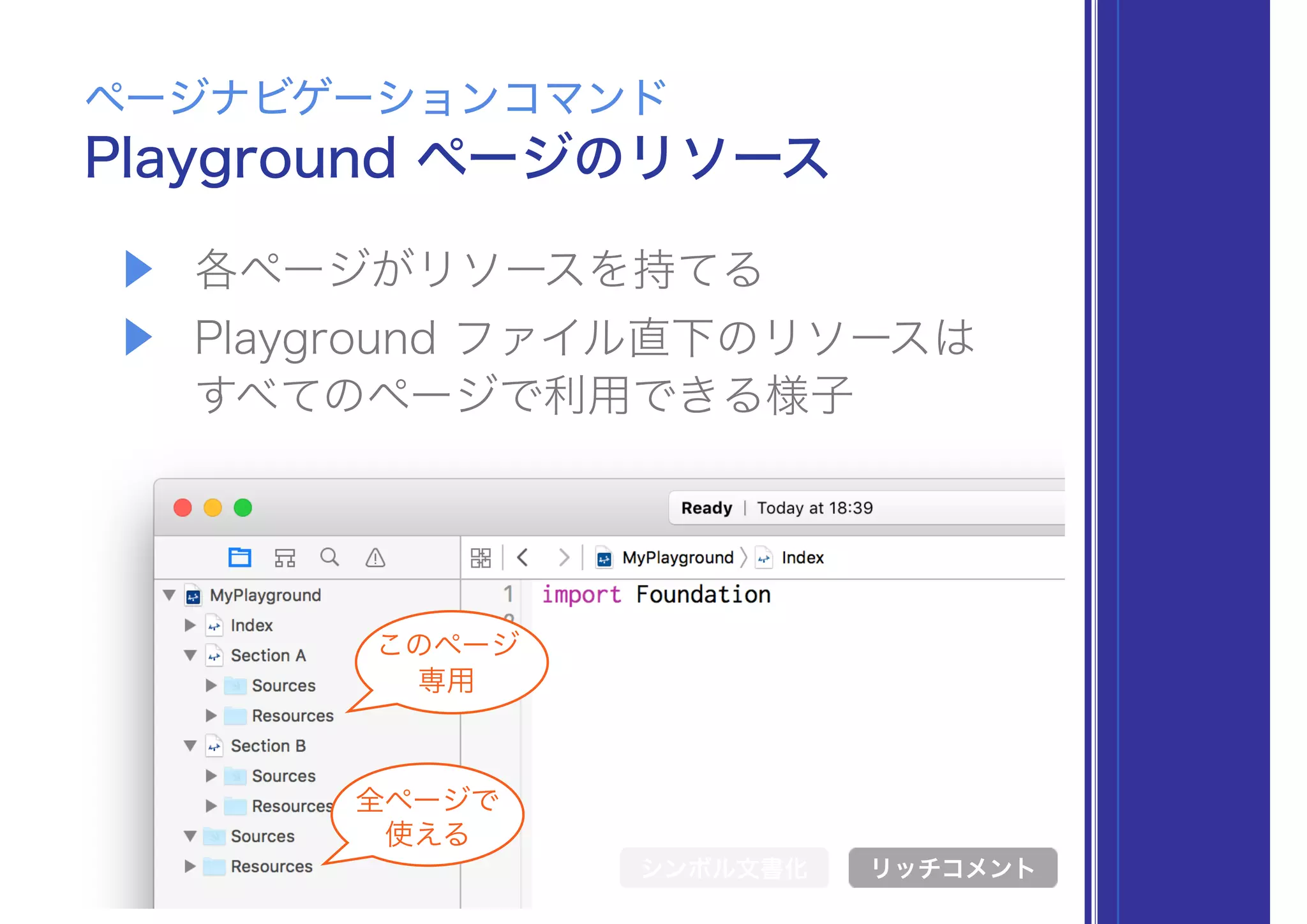Expand Sources under Section A

(x=211, y=685)
